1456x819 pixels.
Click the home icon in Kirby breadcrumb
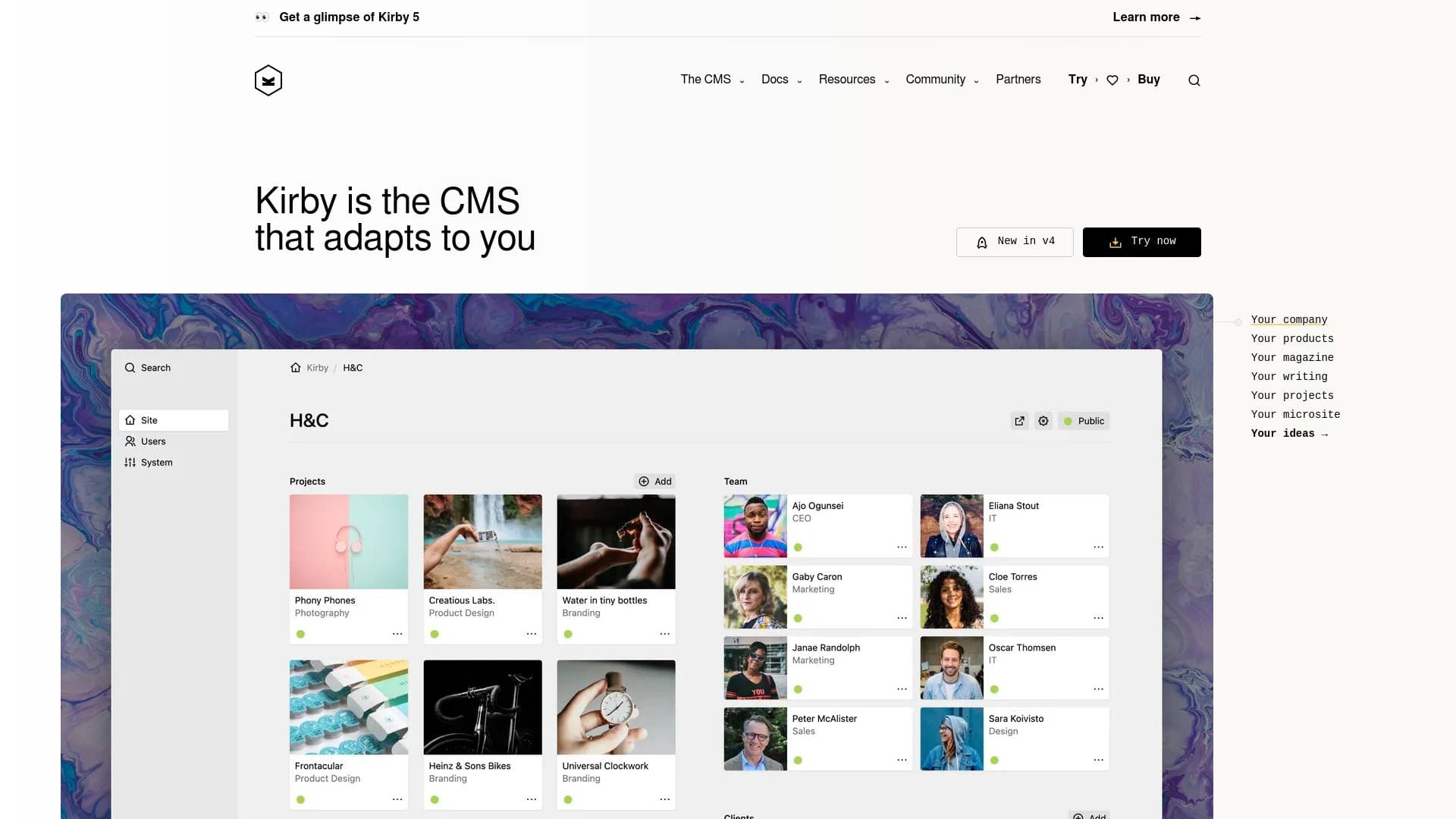pyautogui.click(x=296, y=368)
